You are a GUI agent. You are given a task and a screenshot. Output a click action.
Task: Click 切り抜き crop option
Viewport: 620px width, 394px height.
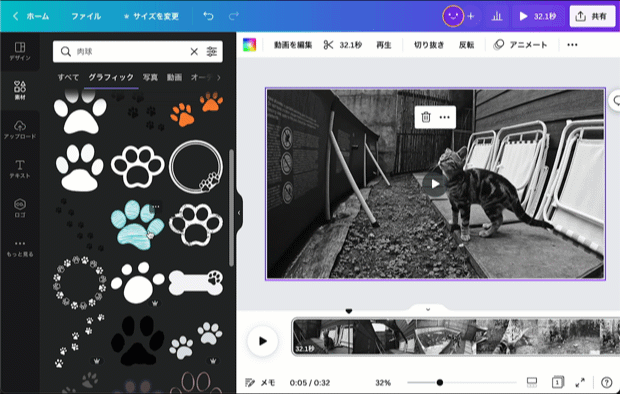click(429, 45)
